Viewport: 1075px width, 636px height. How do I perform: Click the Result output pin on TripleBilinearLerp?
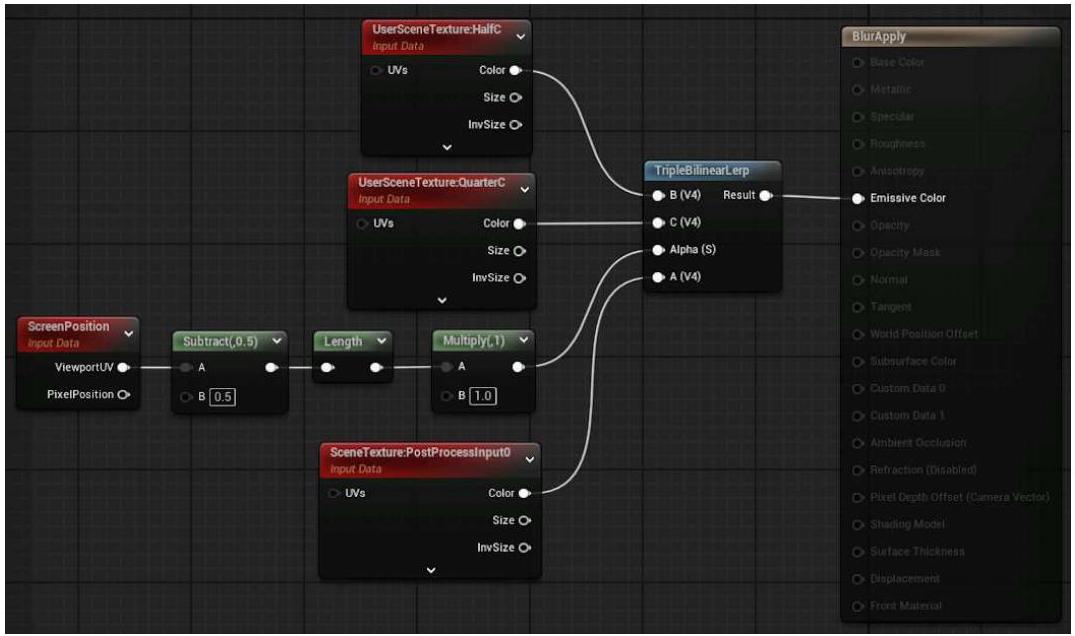[765, 195]
